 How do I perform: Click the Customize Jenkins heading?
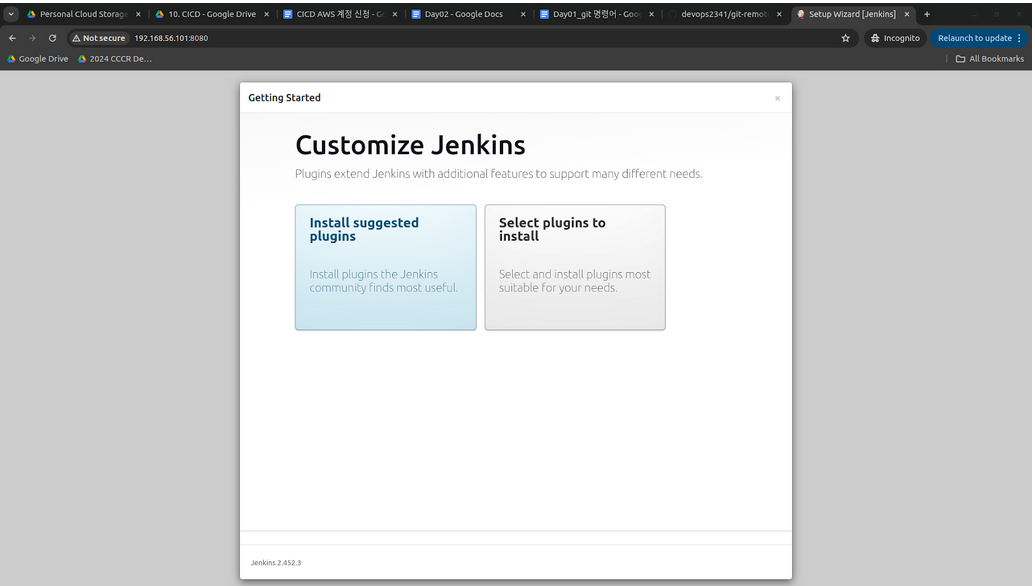pos(411,145)
